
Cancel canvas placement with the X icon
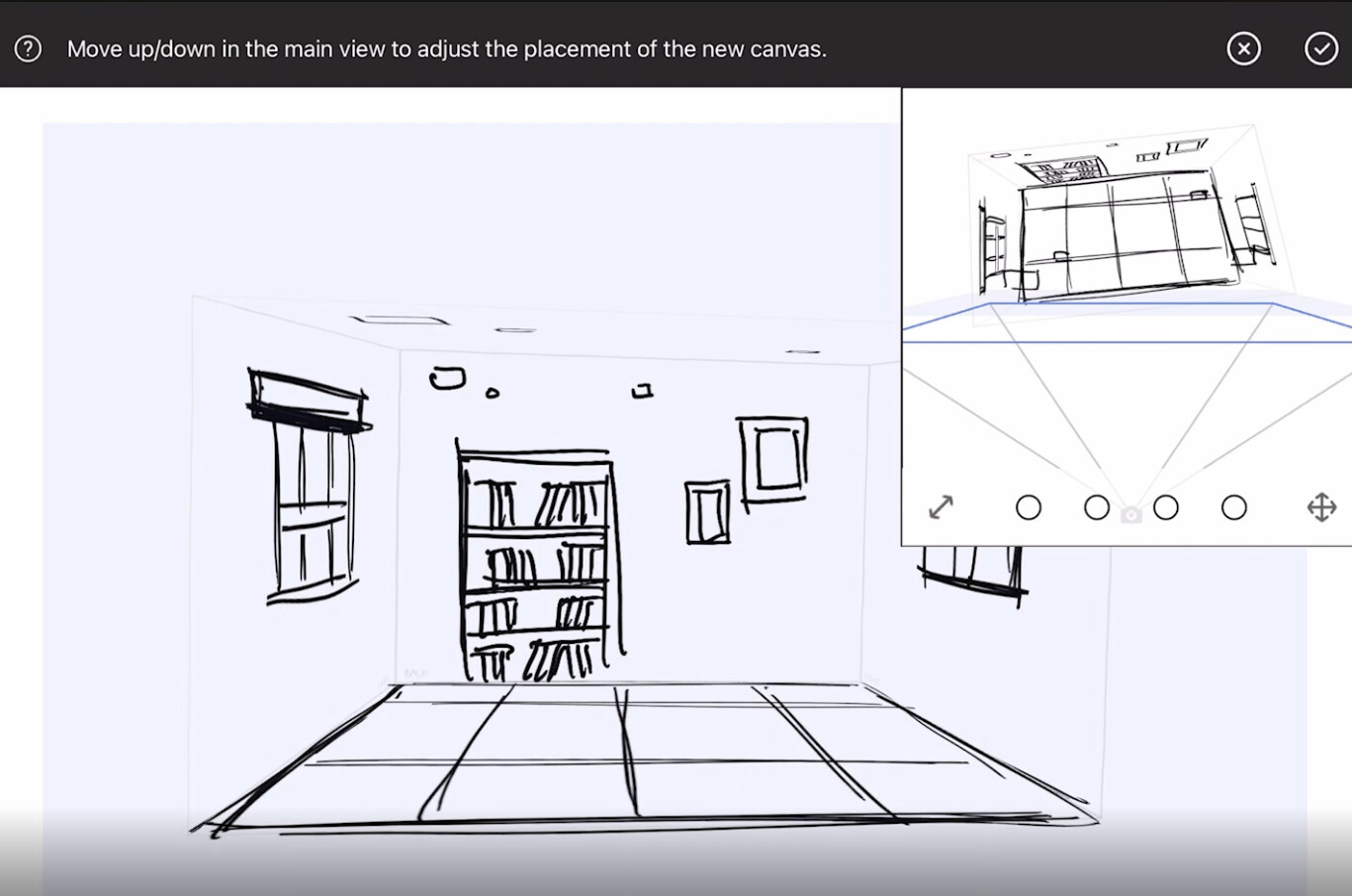click(x=1243, y=48)
